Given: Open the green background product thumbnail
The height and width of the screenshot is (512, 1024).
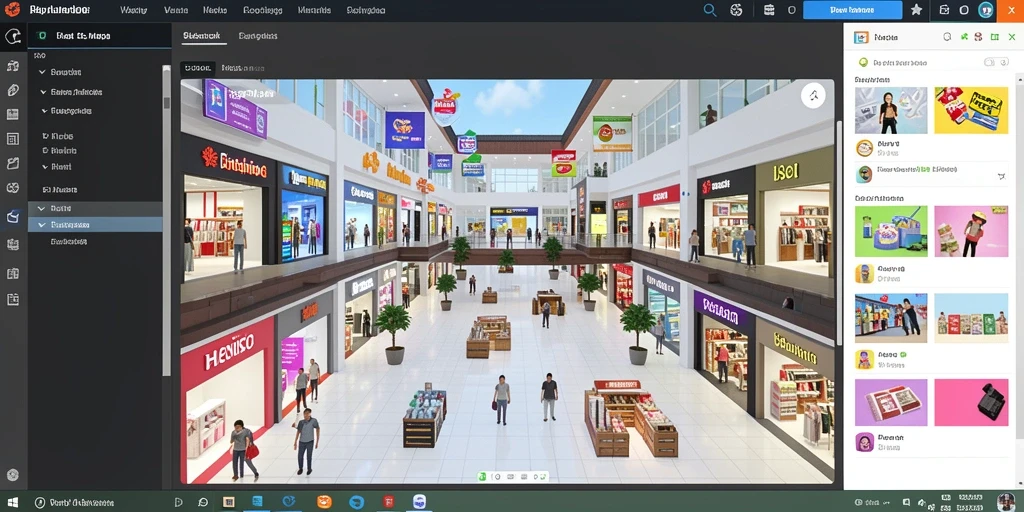Looking at the screenshot, I should point(891,231).
